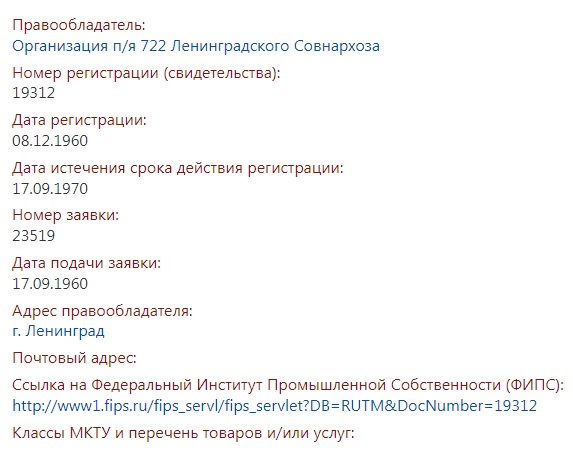The height and width of the screenshot is (459, 573).
Task: Click the filing date 17.09.1960
Action: coord(50,284)
